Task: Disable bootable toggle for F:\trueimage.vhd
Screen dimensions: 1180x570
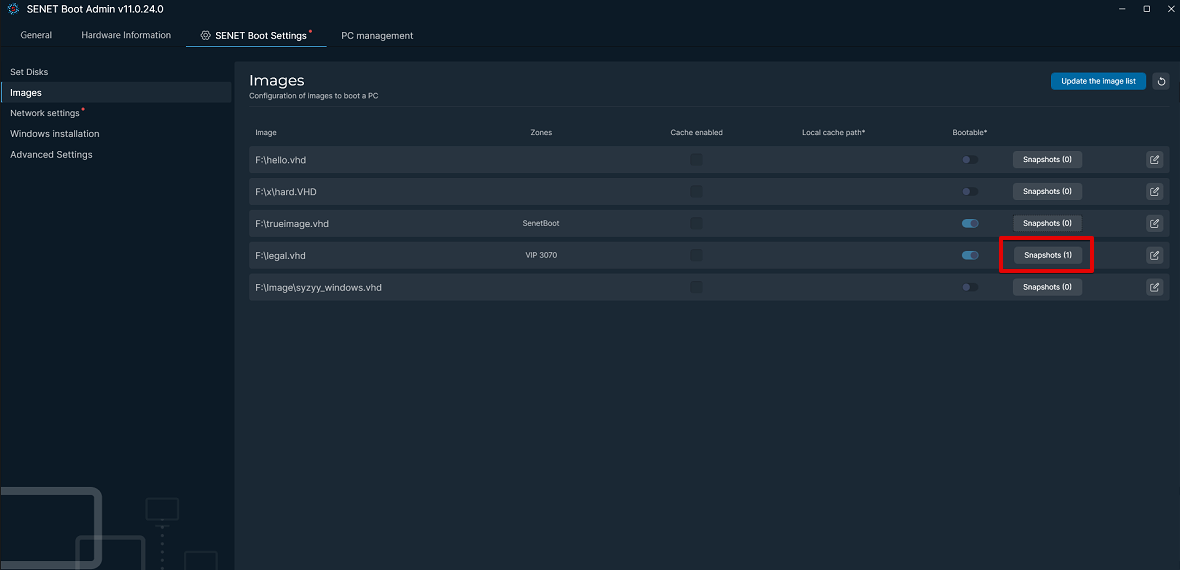Action: (970, 224)
